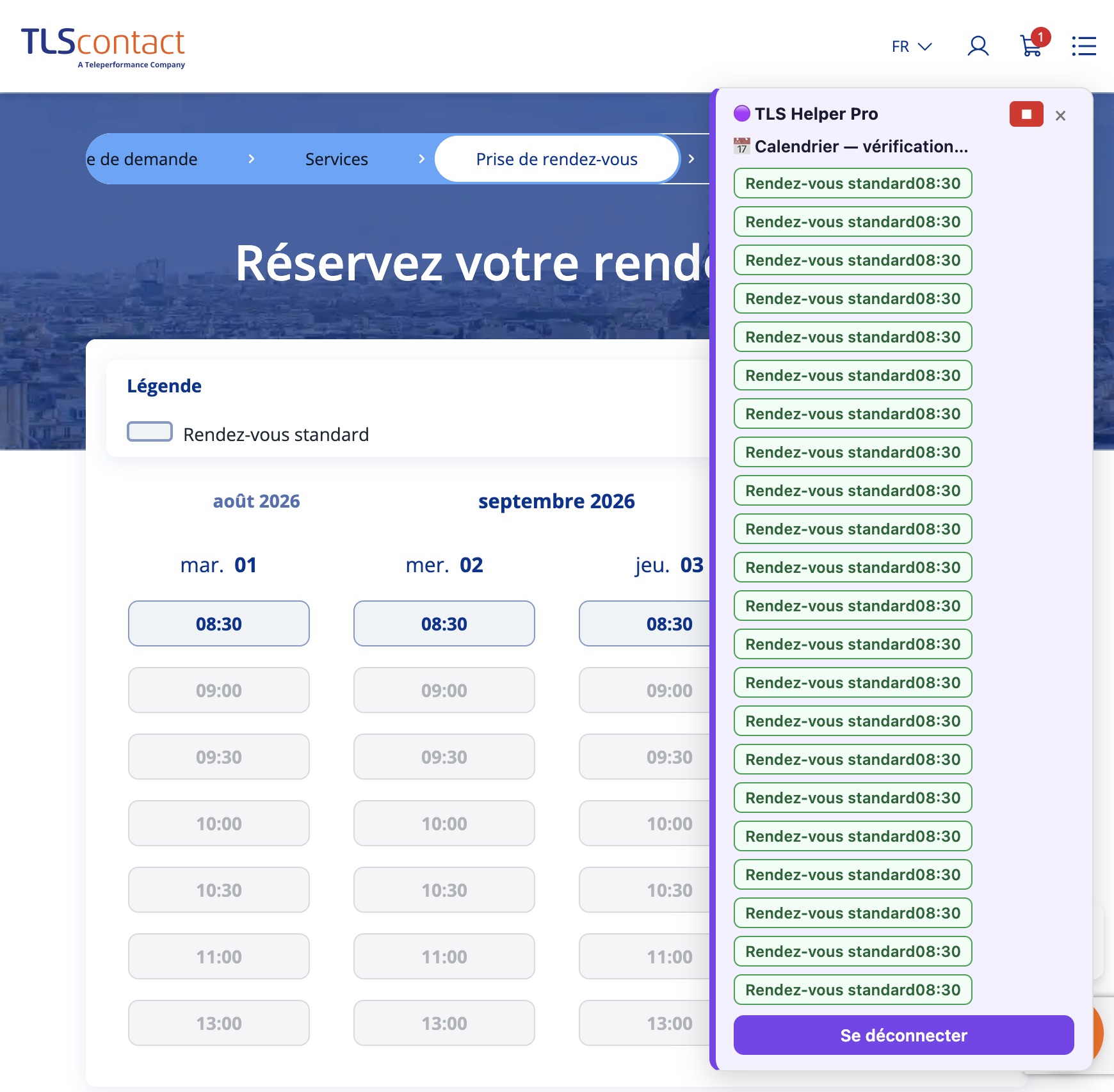Image resolution: width=1114 pixels, height=1092 pixels.
Task: Open the FR language dropdown
Action: (x=912, y=47)
